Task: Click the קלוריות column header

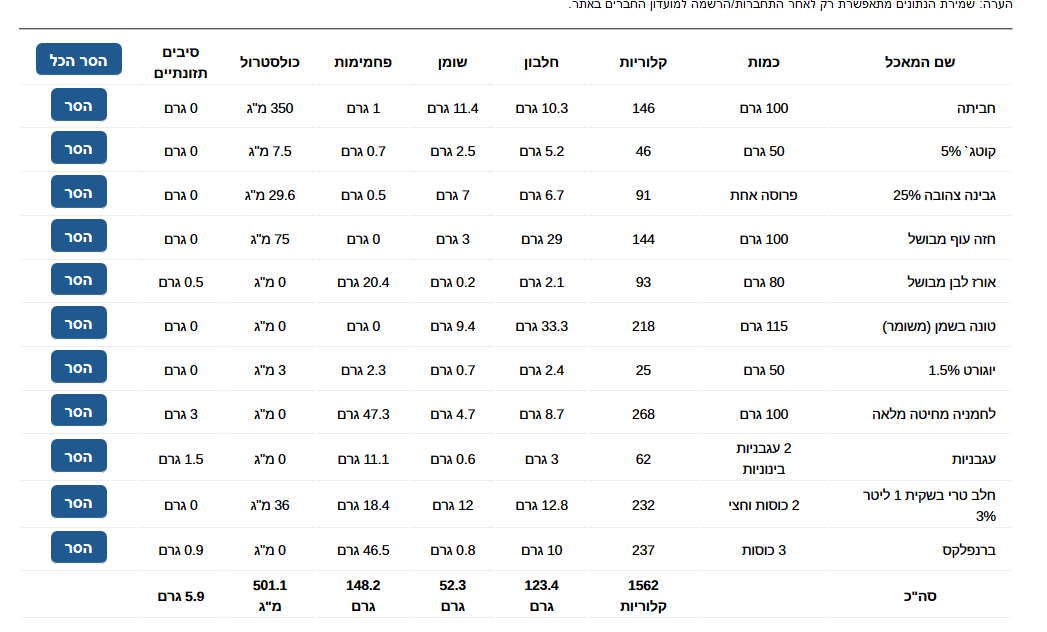Action: [643, 62]
